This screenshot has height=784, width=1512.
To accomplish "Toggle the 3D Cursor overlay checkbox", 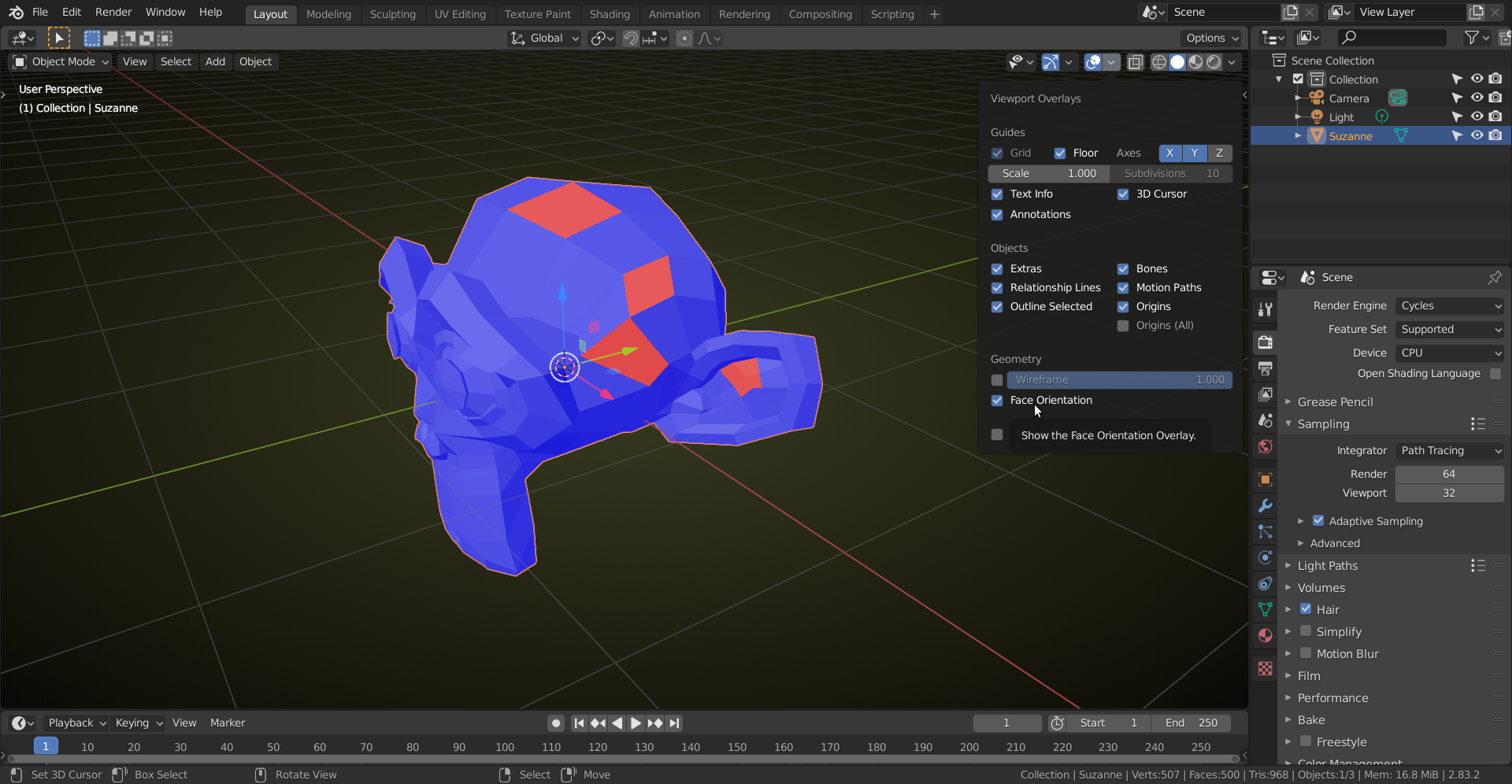I will (1123, 194).
